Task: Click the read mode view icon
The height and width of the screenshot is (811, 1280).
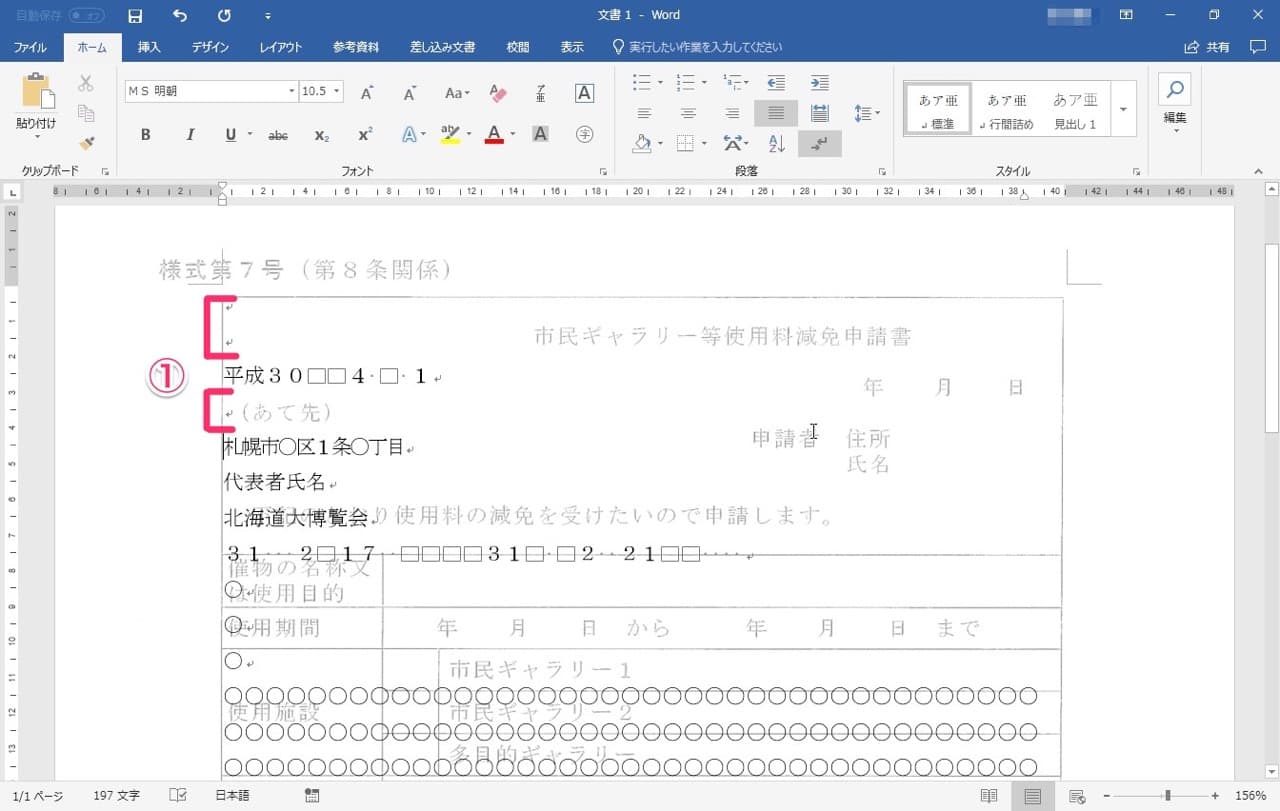Action: [x=988, y=796]
